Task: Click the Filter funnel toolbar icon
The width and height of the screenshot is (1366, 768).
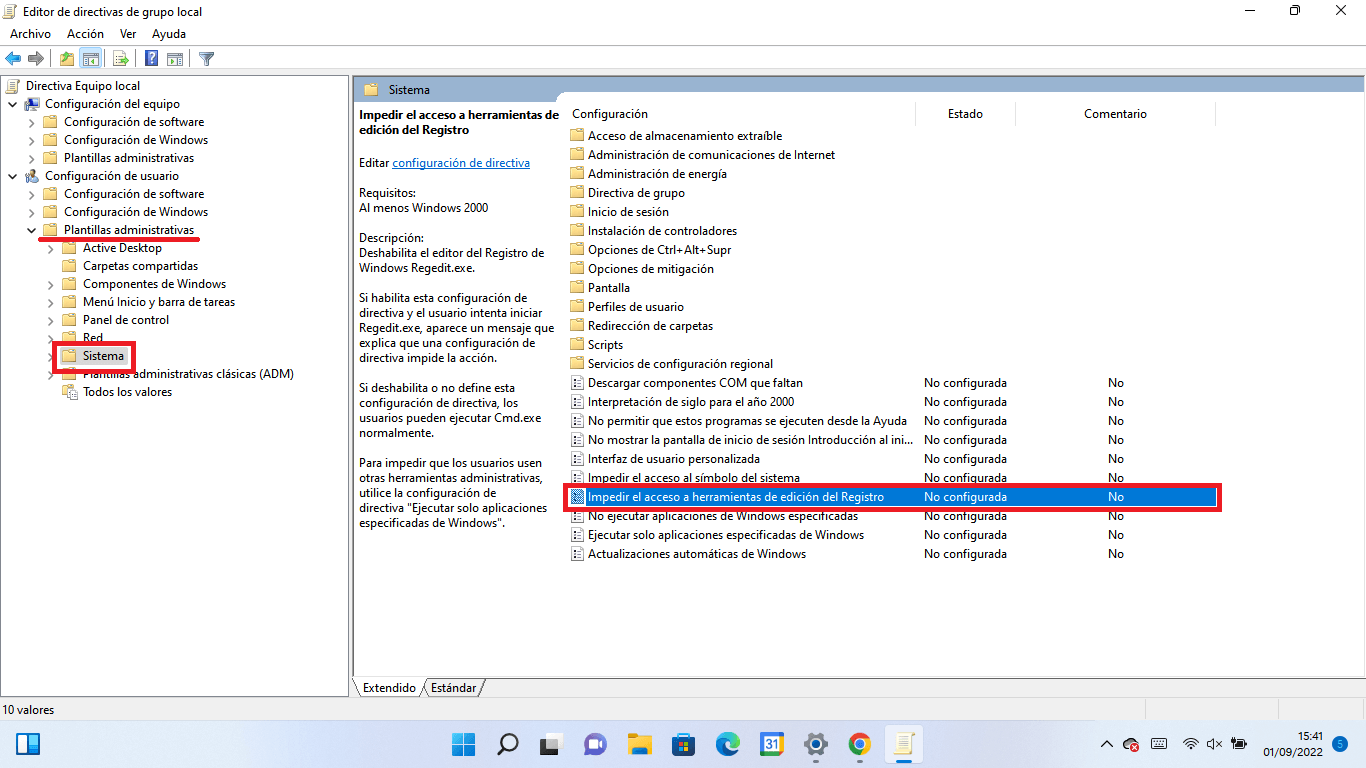Action: (207, 59)
